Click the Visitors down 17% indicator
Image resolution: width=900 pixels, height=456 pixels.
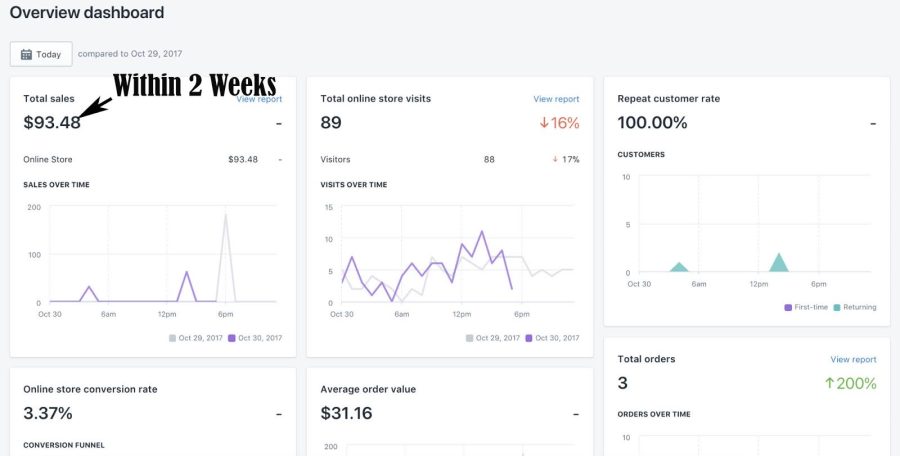(565, 159)
